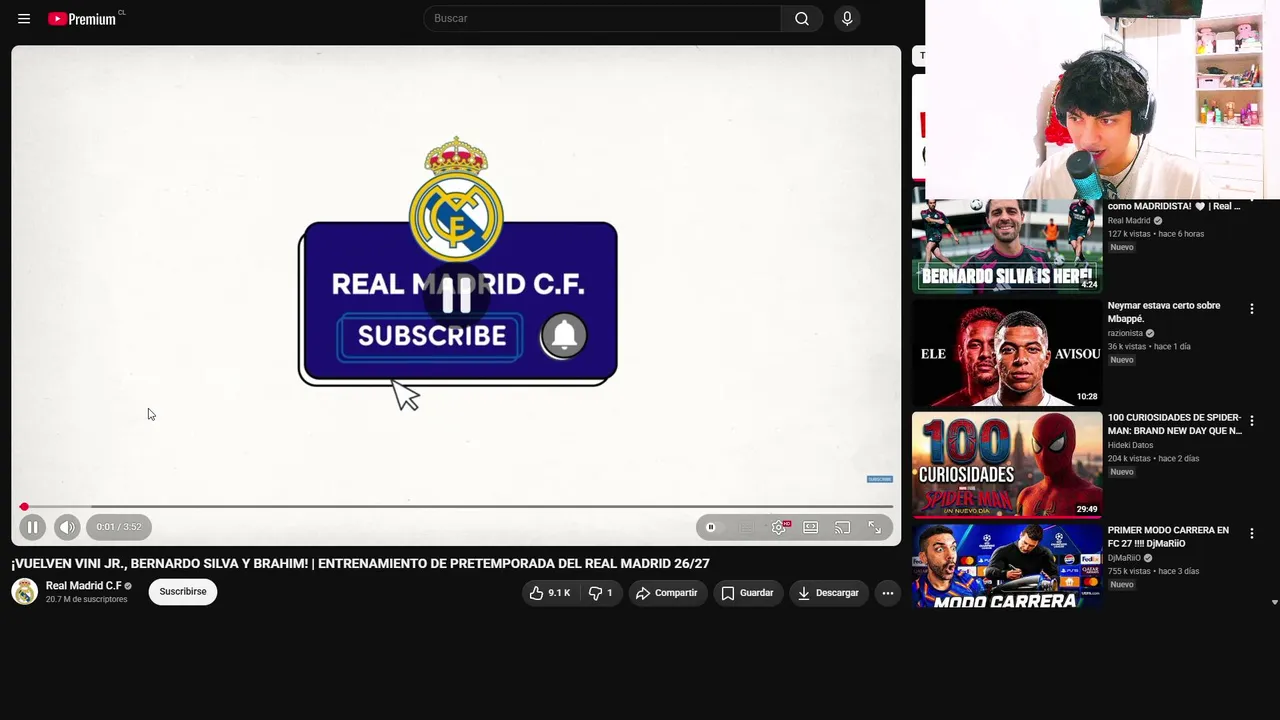Toggle subtitles in the player
Viewport: 1280px width, 720px height.
click(747, 527)
